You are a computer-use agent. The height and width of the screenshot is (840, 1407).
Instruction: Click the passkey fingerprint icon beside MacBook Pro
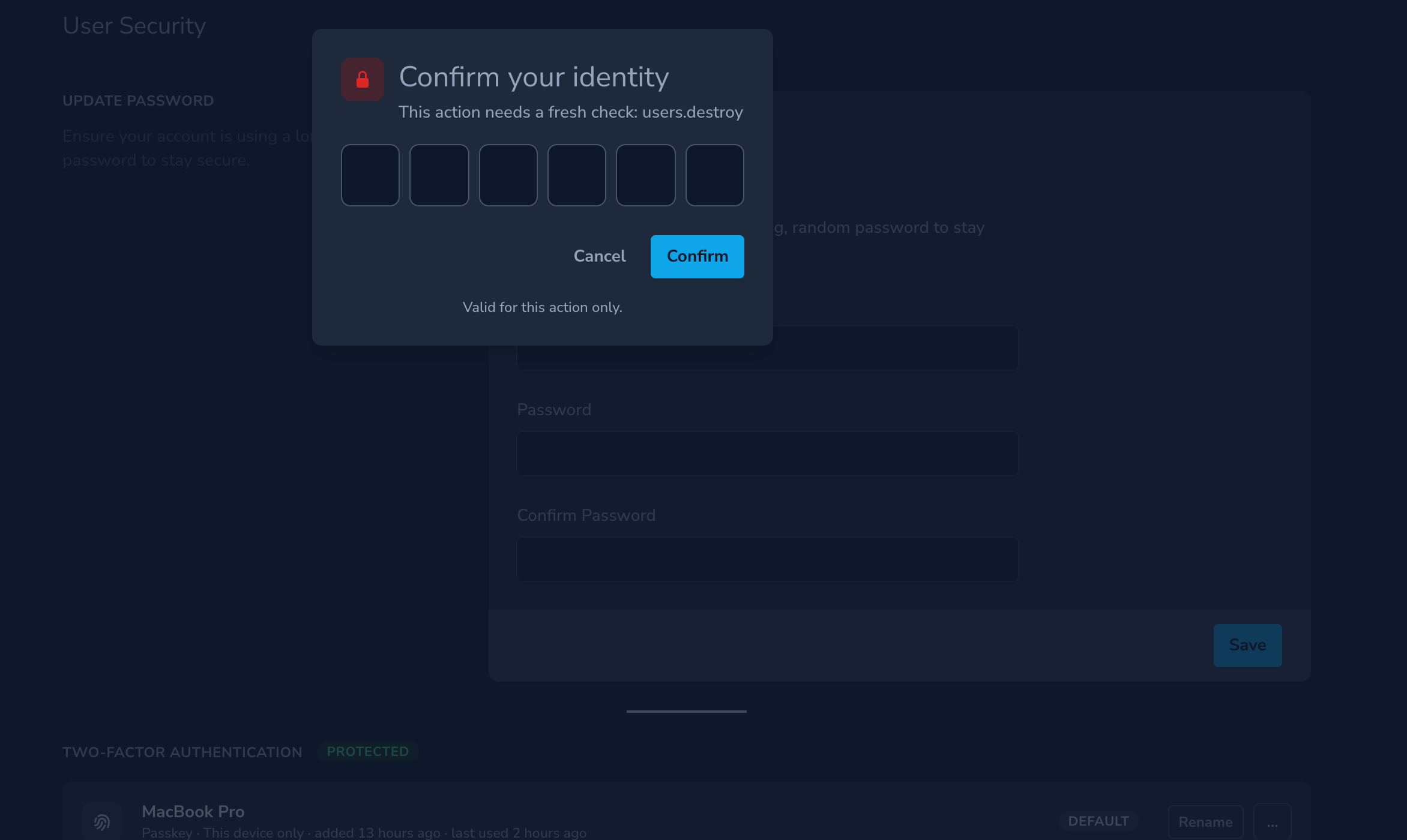click(102, 821)
